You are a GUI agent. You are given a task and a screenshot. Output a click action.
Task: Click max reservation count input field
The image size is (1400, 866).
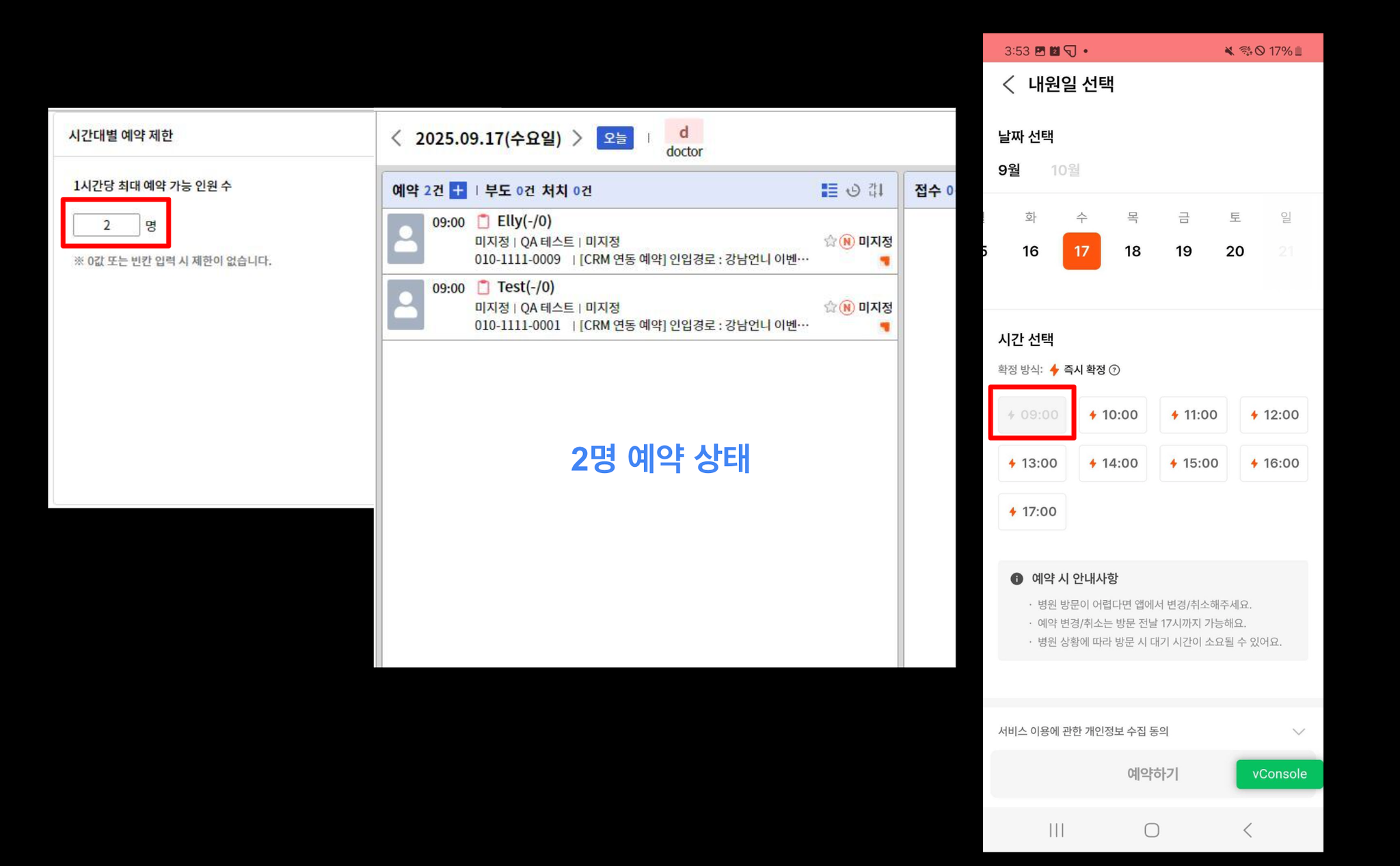[x=107, y=225]
